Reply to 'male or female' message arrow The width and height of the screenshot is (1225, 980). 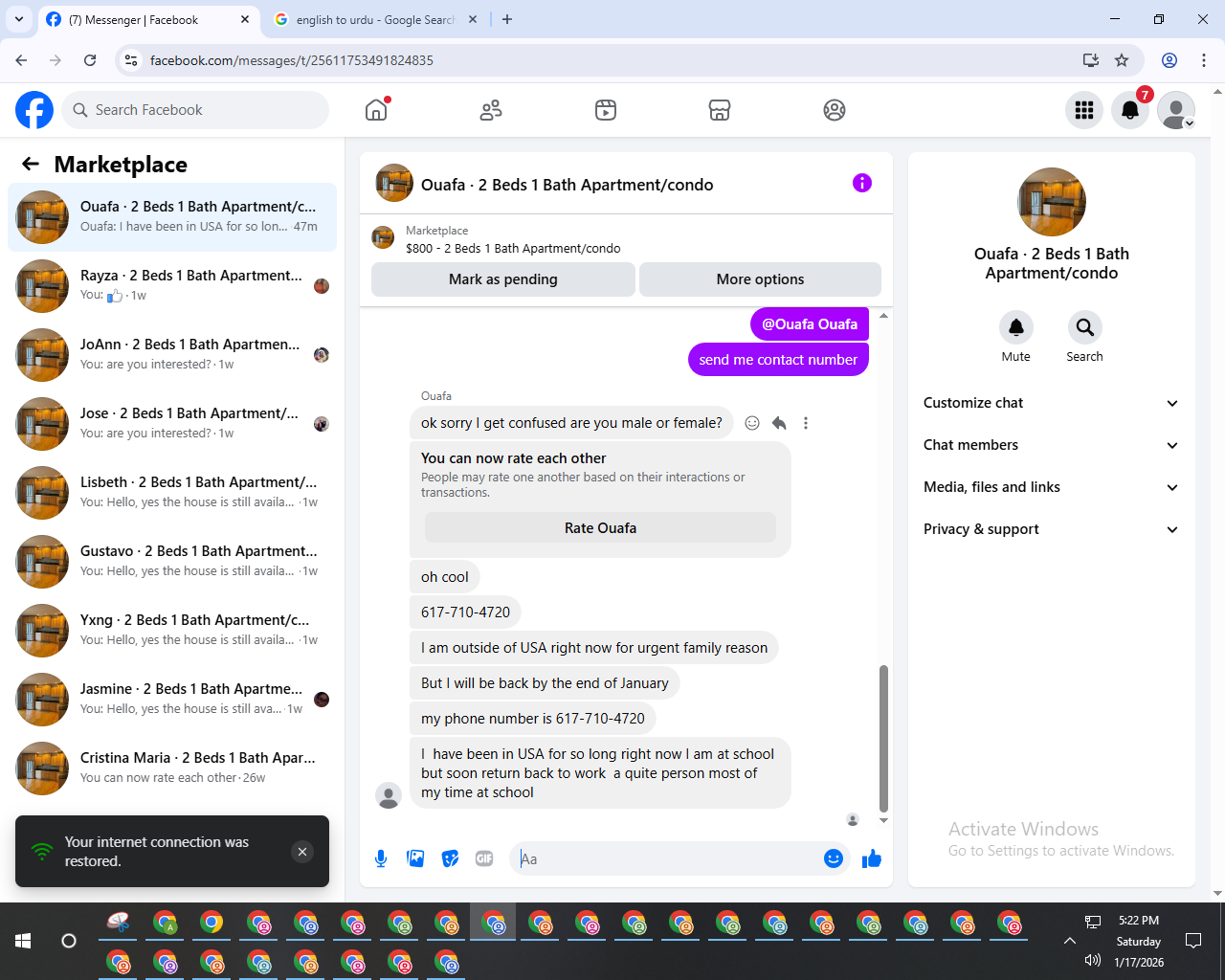pos(779,423)
